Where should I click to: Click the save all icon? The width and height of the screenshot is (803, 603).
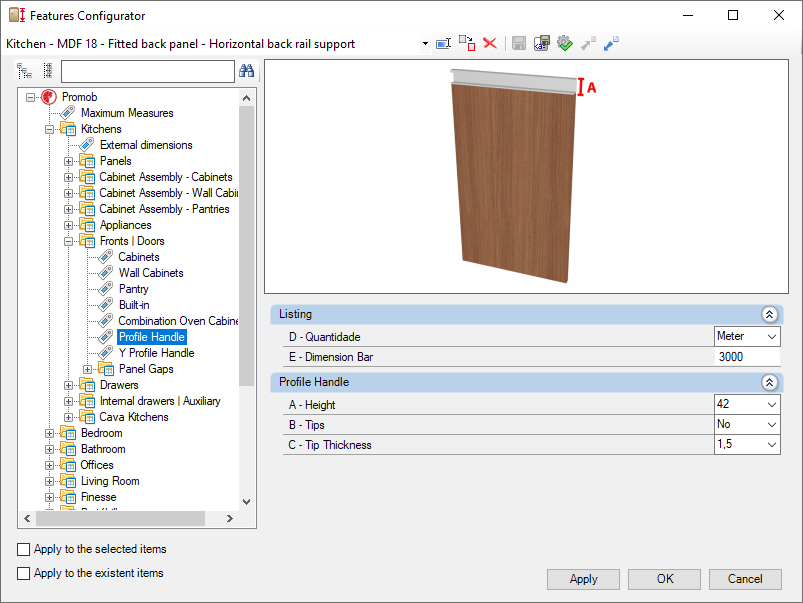pyautogui.click(x=541, y=43)
